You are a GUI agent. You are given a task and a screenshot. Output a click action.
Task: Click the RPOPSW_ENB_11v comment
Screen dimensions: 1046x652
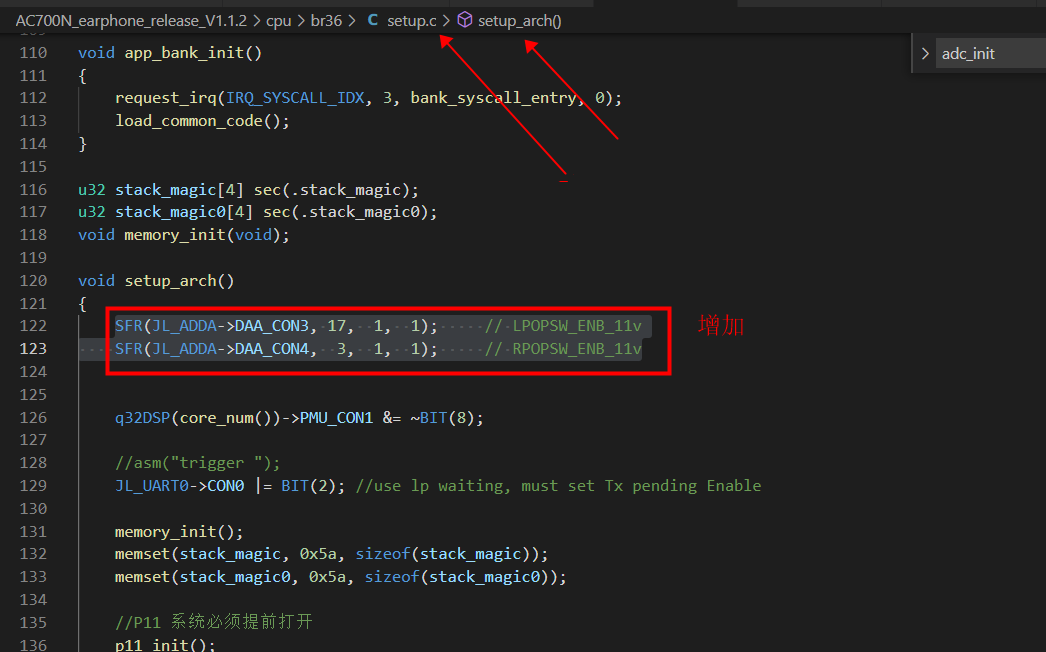[563, 349]
